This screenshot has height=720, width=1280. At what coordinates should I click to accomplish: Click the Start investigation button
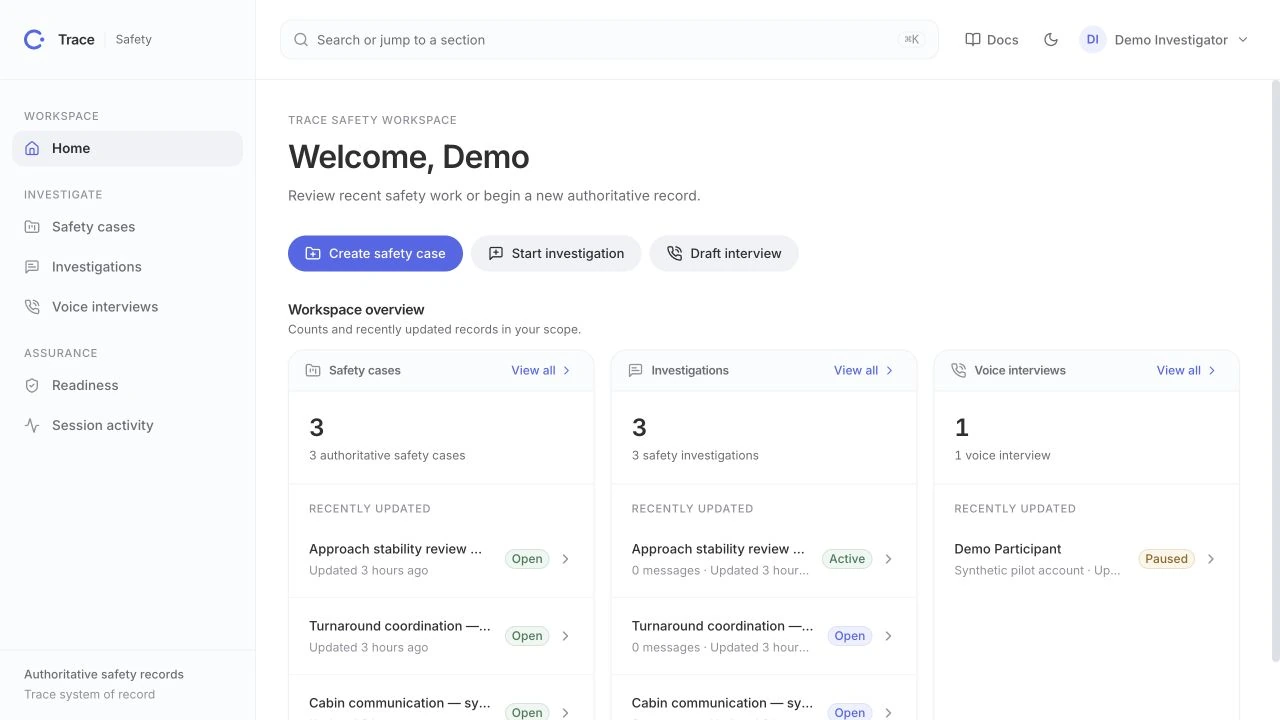[x=556, y=254]
